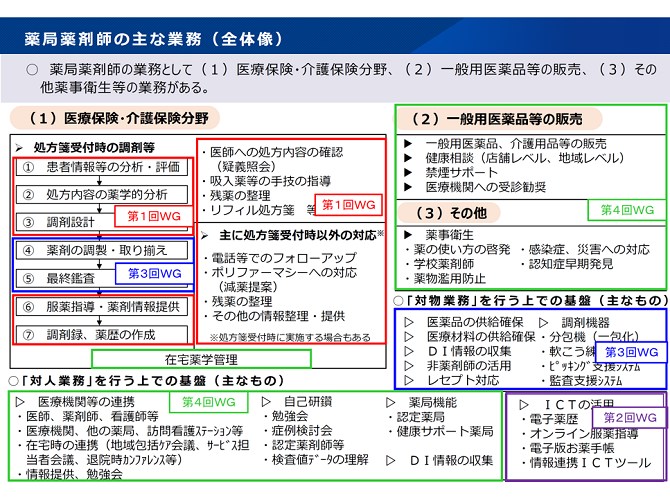Click the circled number ① before 患者情報等の分析・評価
This screenshot has width=670, height=500.
(29, 168)
